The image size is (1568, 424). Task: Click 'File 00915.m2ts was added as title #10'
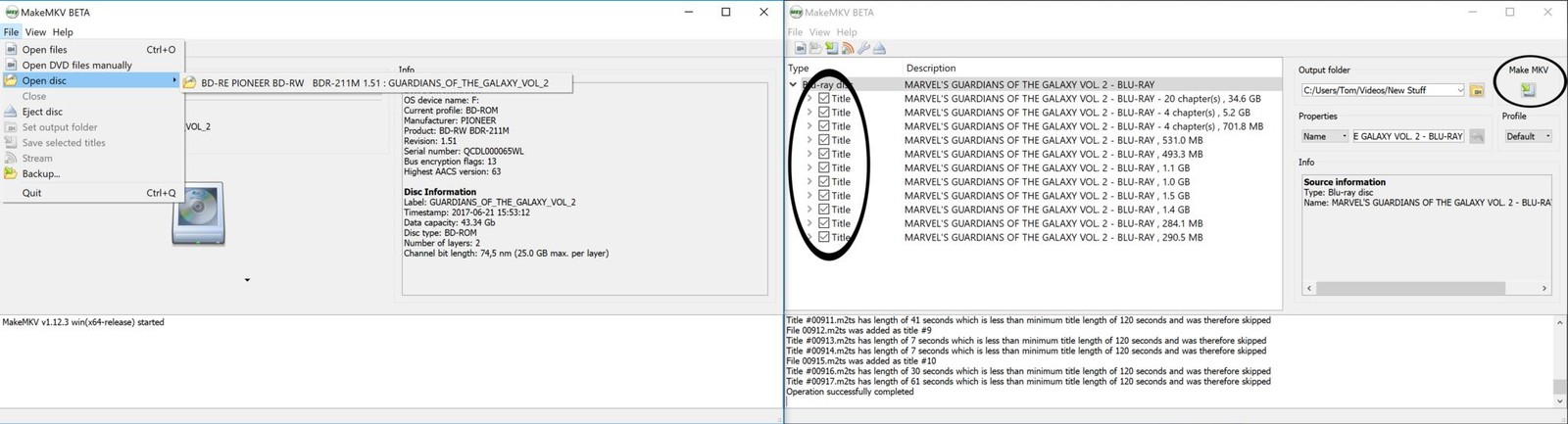tap(860, 361)
